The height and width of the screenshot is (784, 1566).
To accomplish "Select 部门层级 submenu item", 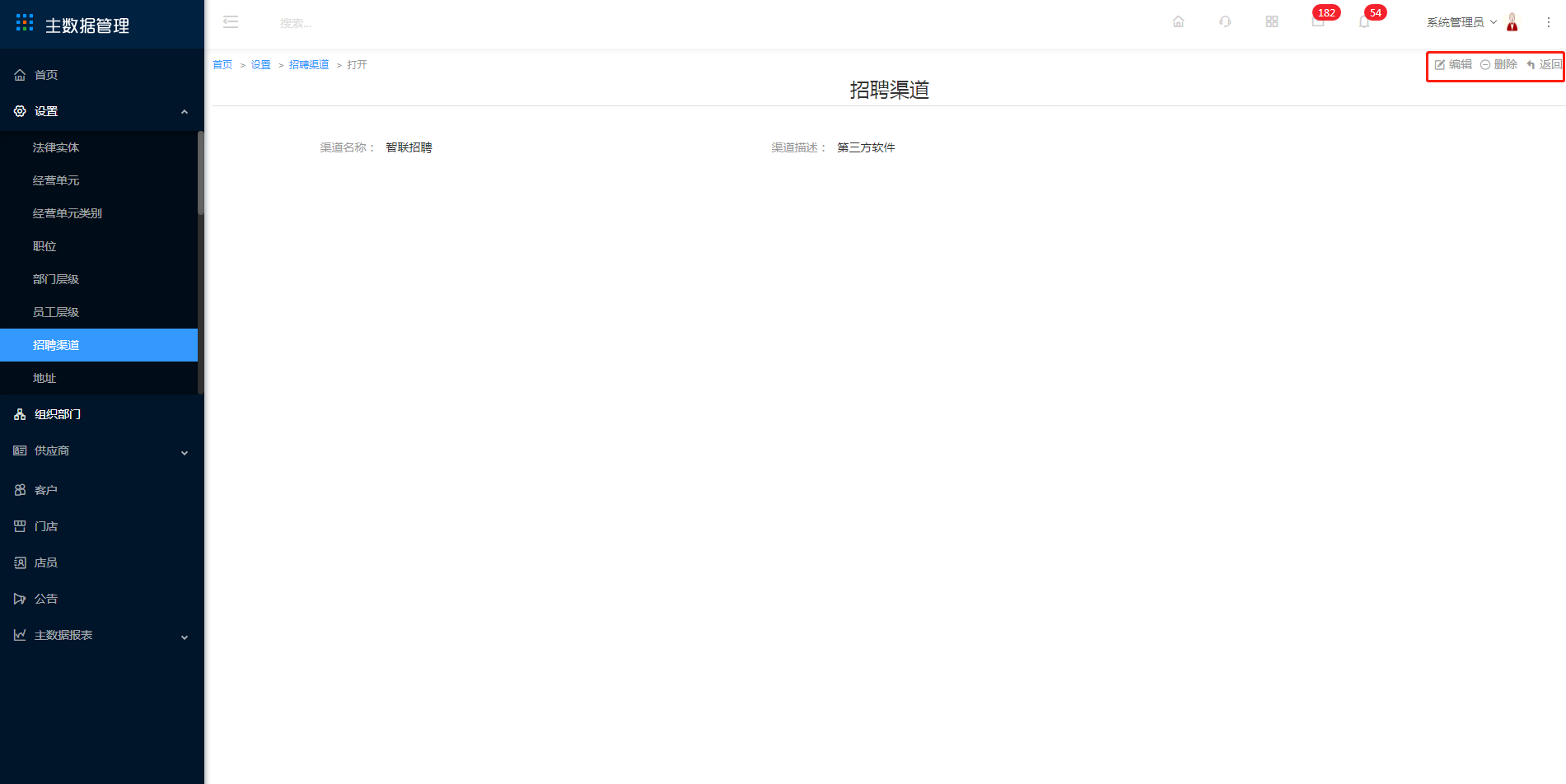I will coord(99,279).
